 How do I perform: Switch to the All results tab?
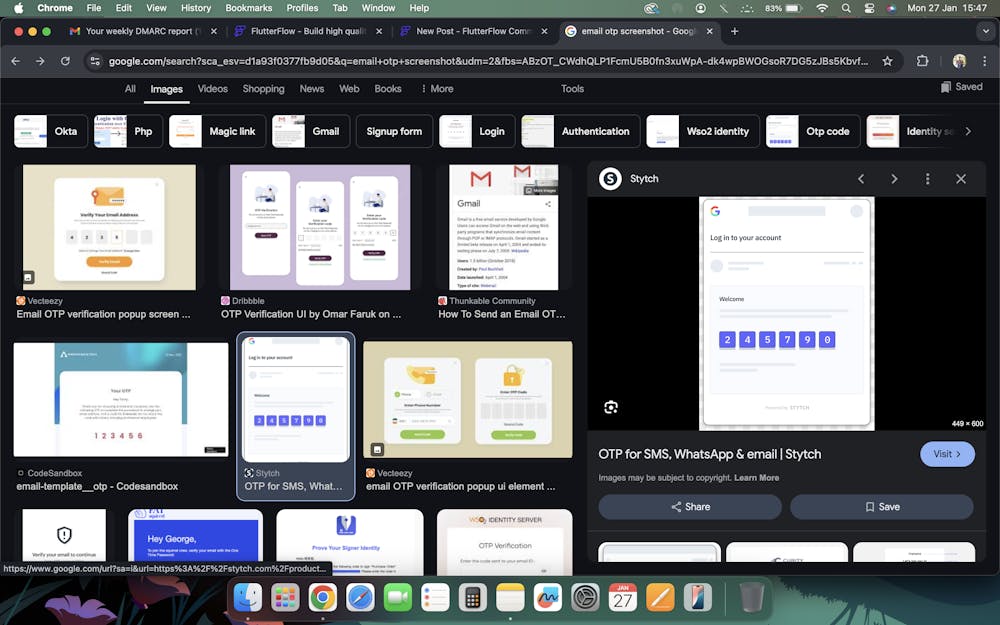click(130, 89)
